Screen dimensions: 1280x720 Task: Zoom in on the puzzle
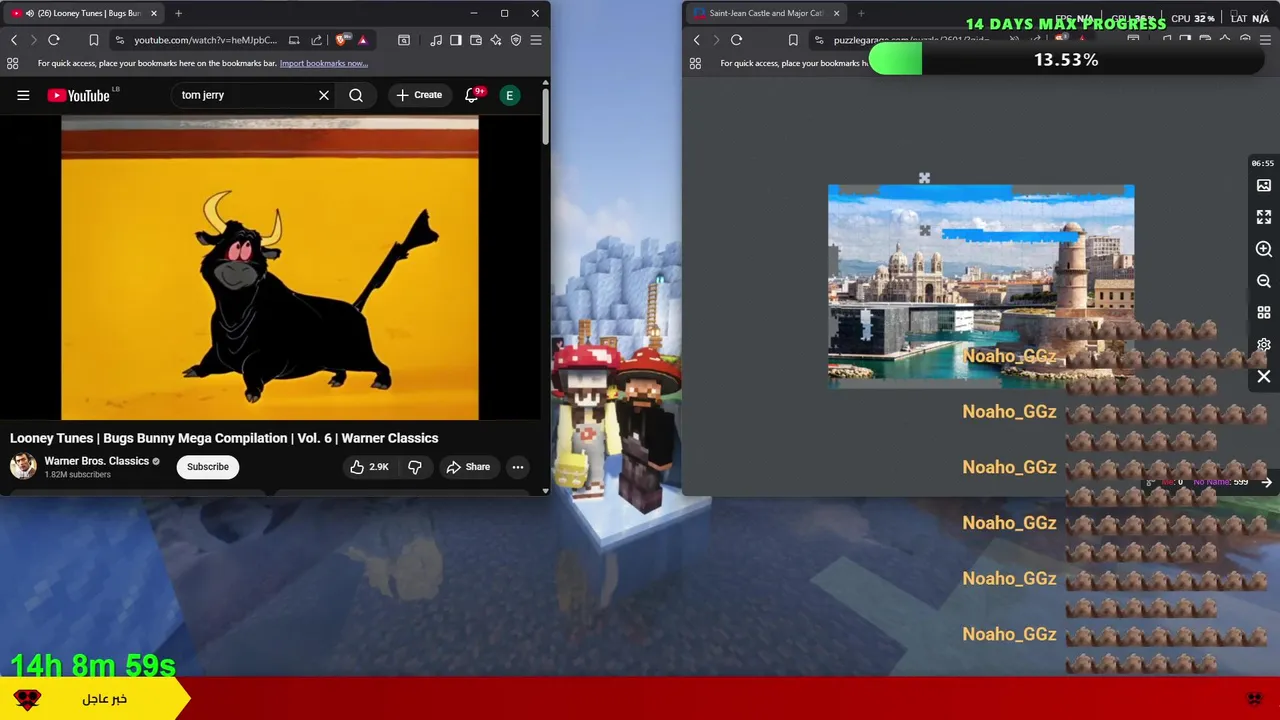click(1264, 249)
